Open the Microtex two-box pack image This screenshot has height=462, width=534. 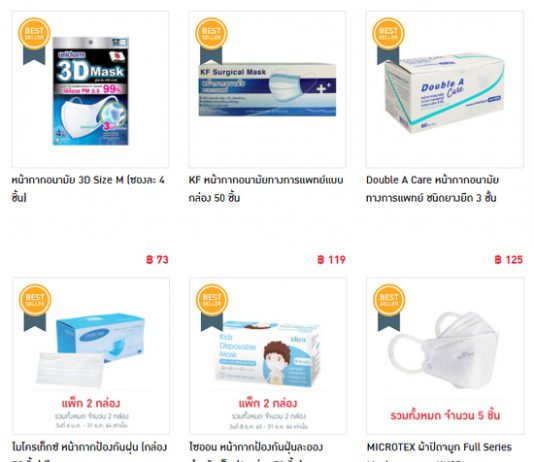91,356
